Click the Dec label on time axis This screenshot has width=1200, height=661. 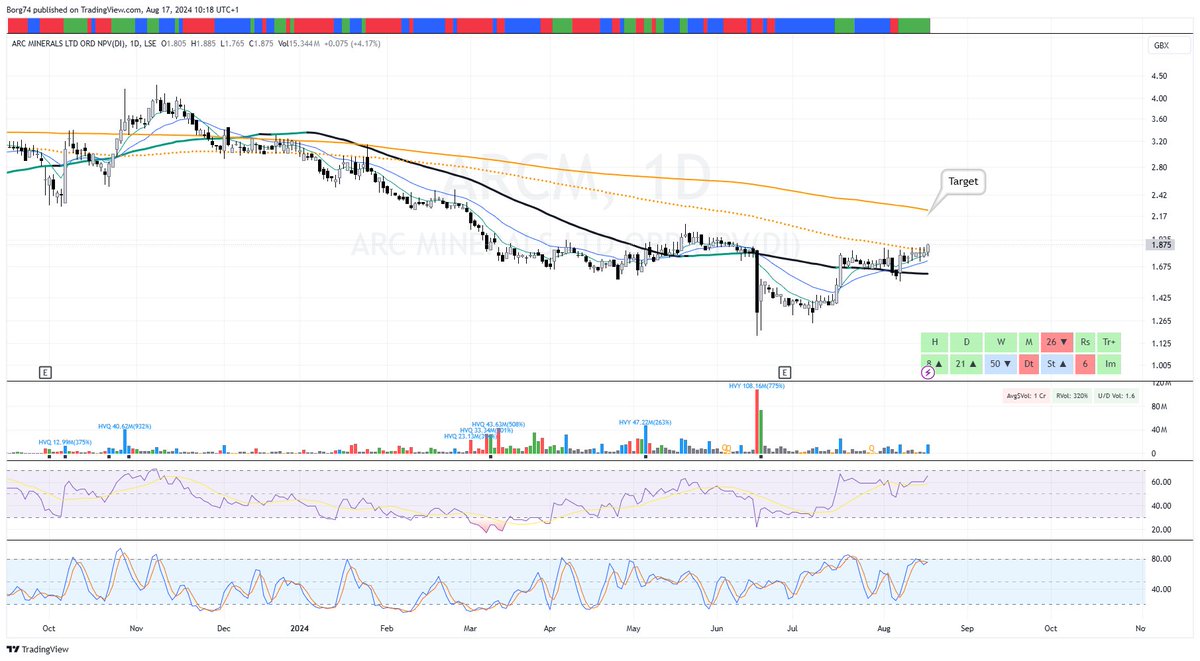pyautogui.click(x=224, y=631)
